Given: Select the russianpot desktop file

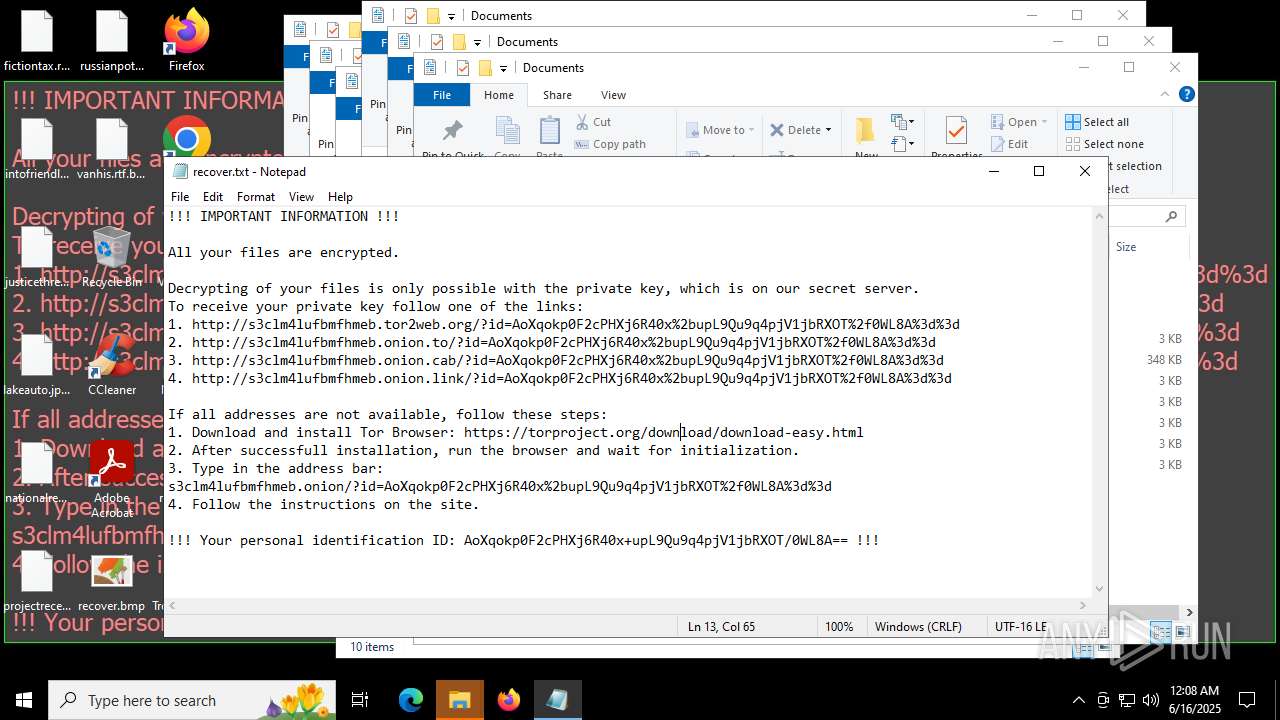Looking at the screenshot, I should (x=112, y=40).
